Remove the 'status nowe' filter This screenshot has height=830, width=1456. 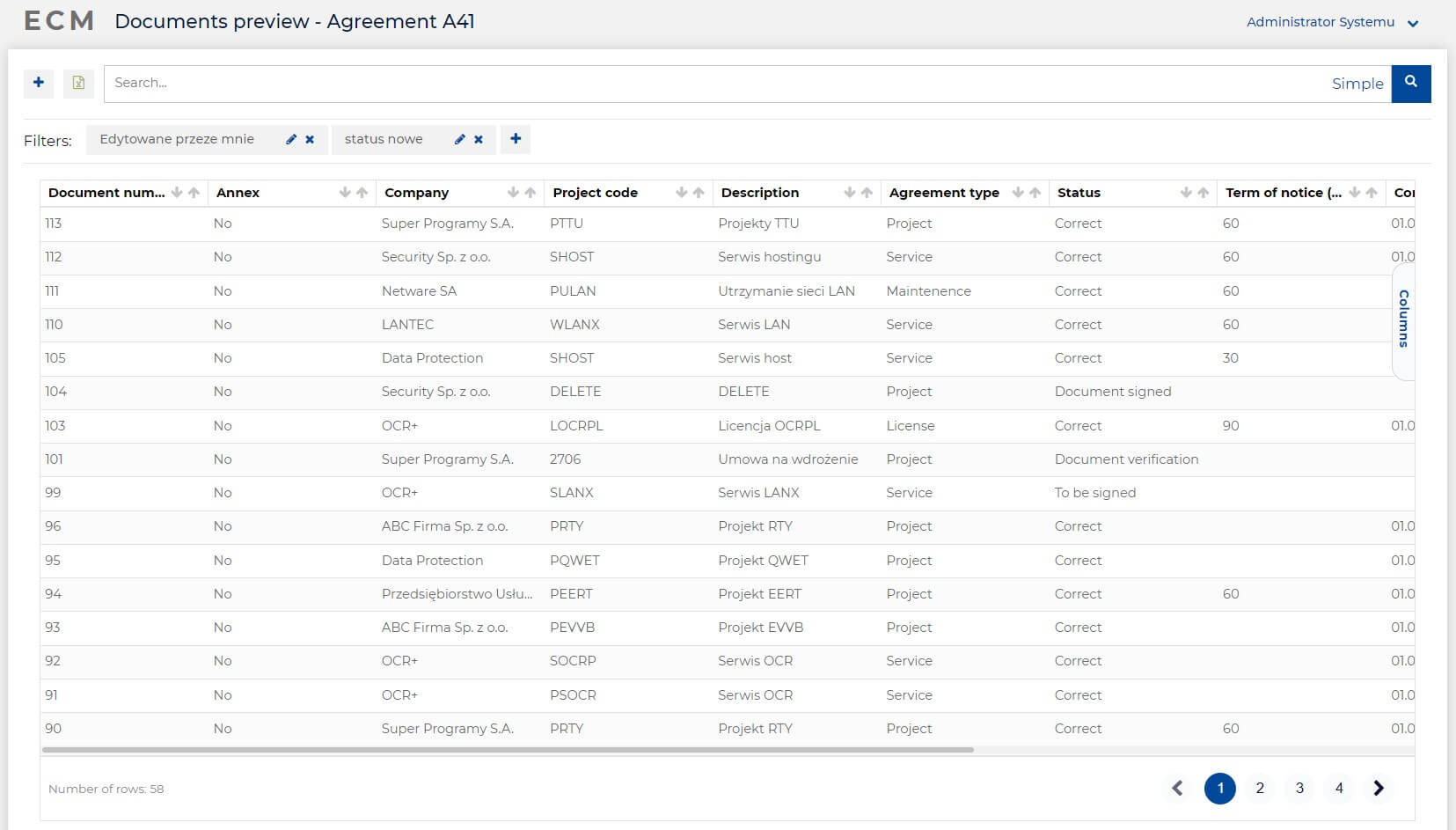[479, 139]
